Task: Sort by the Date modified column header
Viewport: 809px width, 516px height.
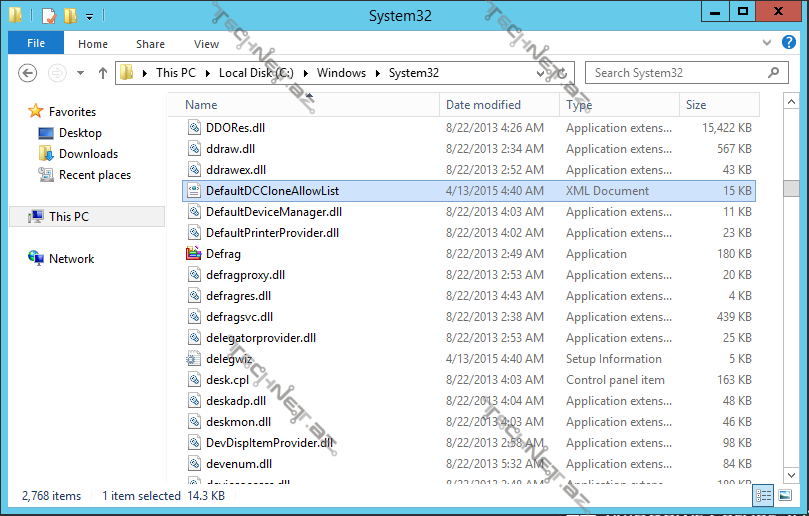Action: point(499,105)
